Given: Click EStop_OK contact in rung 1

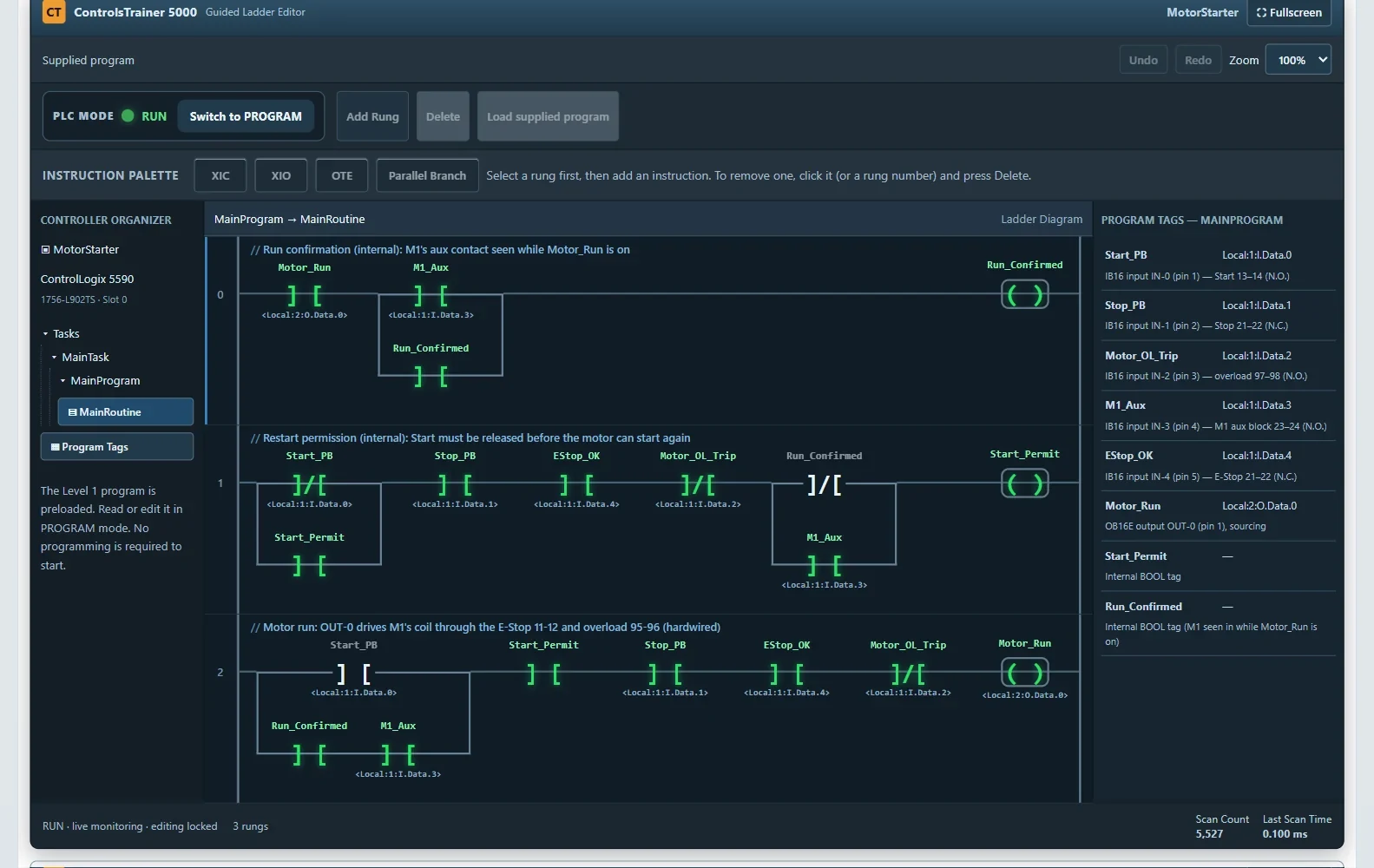Looking at the screenshot, I should [576, 483].
